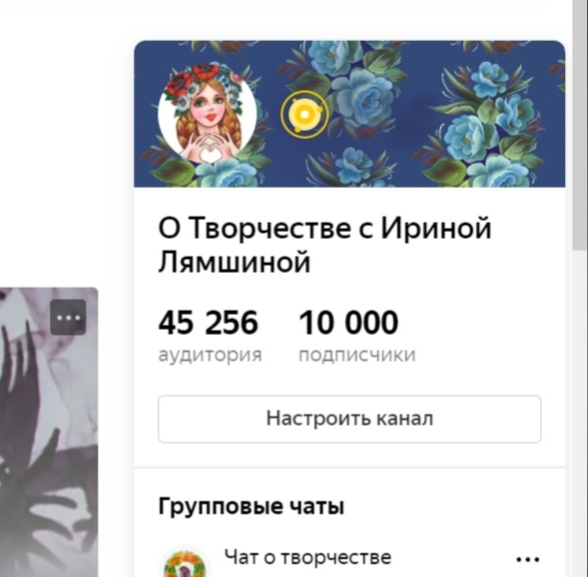Click the Групповые чаты heading
The width and height of the screenshot is (588, 577).
[251, 507]
